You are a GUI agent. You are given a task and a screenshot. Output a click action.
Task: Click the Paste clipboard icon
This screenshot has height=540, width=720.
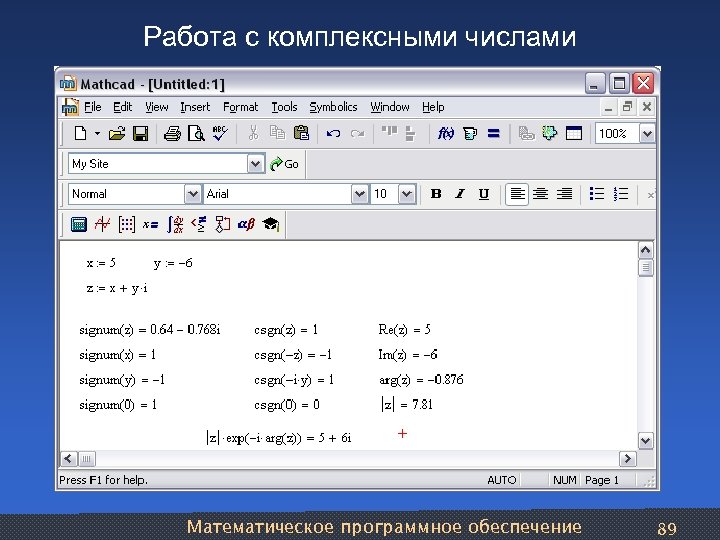[301, 133]
